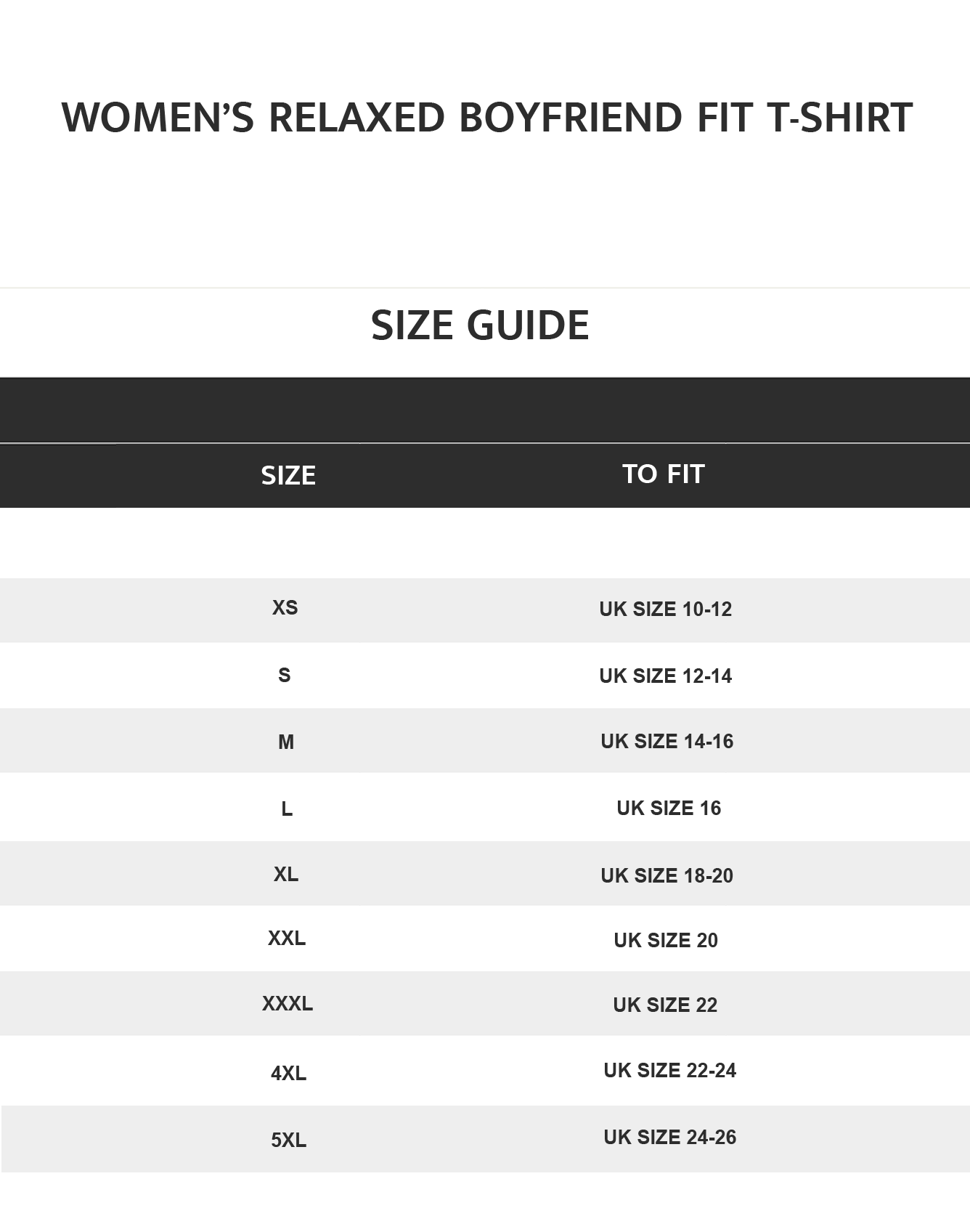The width and height of the screenshot is (970, 1232).
Task: Click UK SIZE 12-14 entry
Action: [665, 676]
